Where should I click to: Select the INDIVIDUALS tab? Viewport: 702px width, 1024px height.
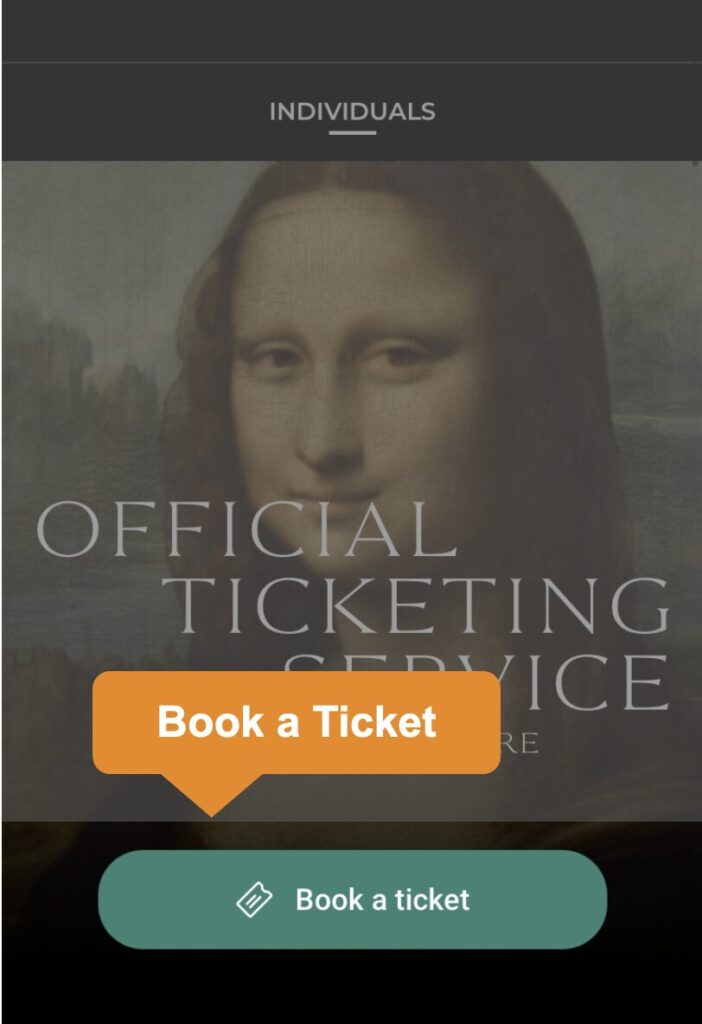click(x=353, y=112)
